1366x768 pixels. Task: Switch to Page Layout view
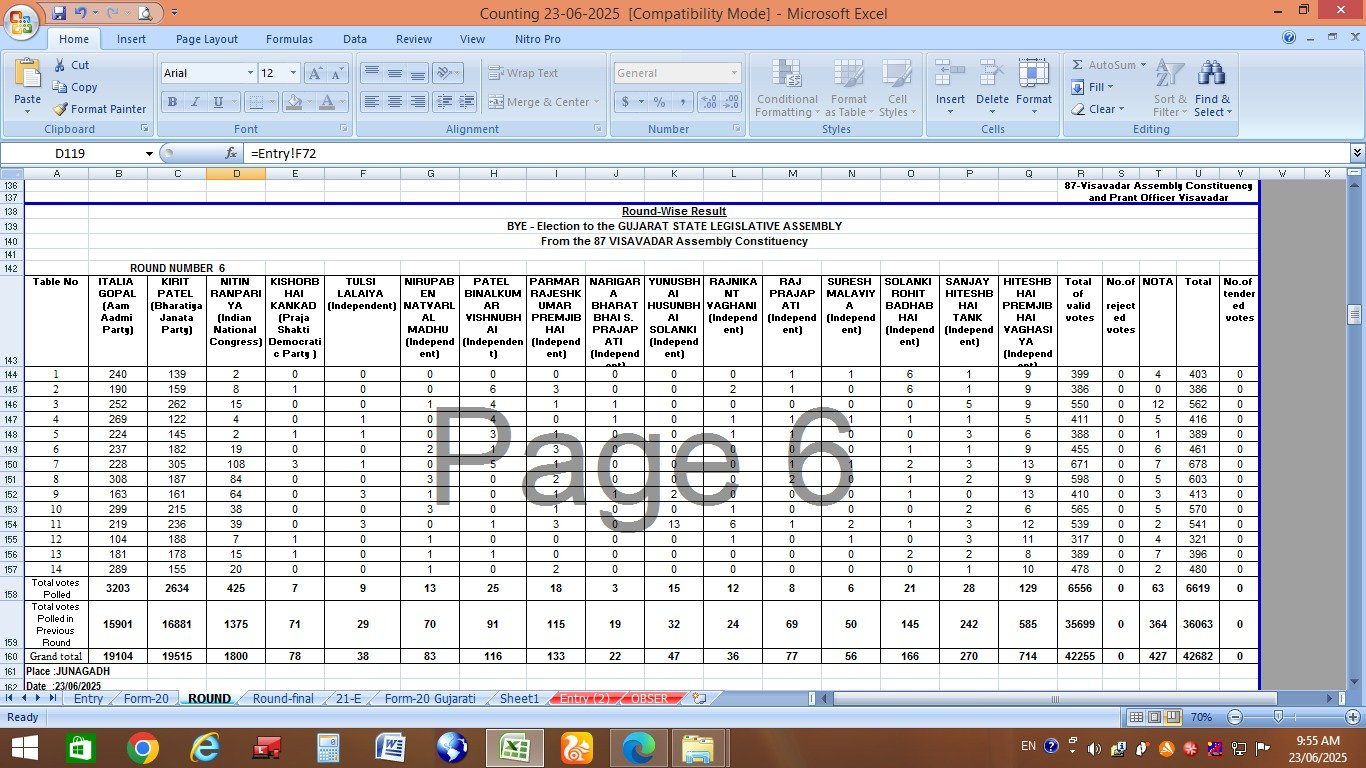pyautogui.click(x=1153, y=717)
